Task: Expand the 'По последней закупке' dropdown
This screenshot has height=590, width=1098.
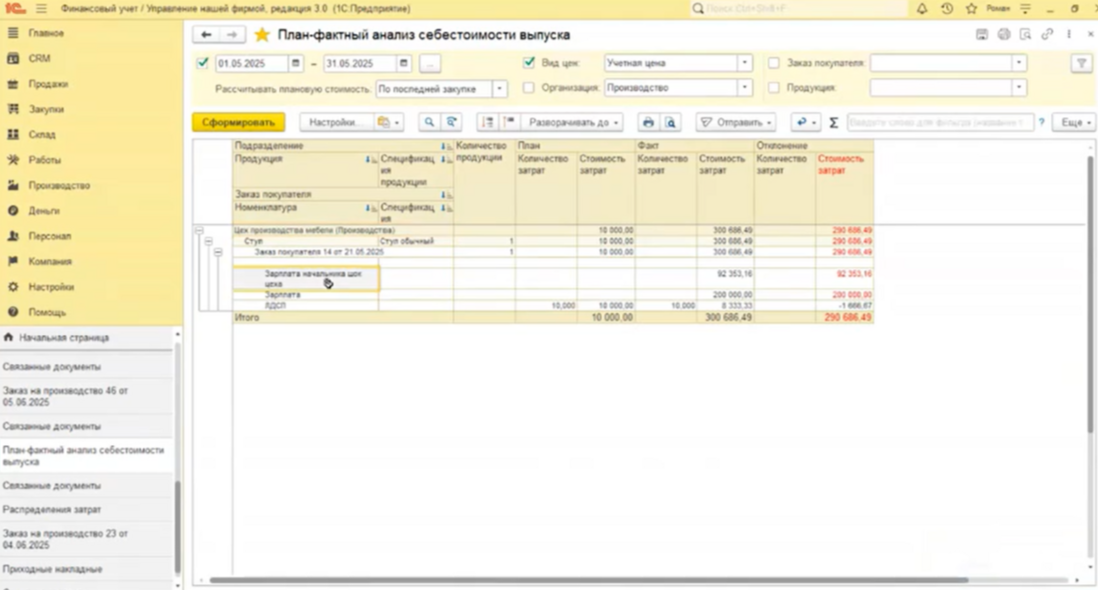Action: 499,89
